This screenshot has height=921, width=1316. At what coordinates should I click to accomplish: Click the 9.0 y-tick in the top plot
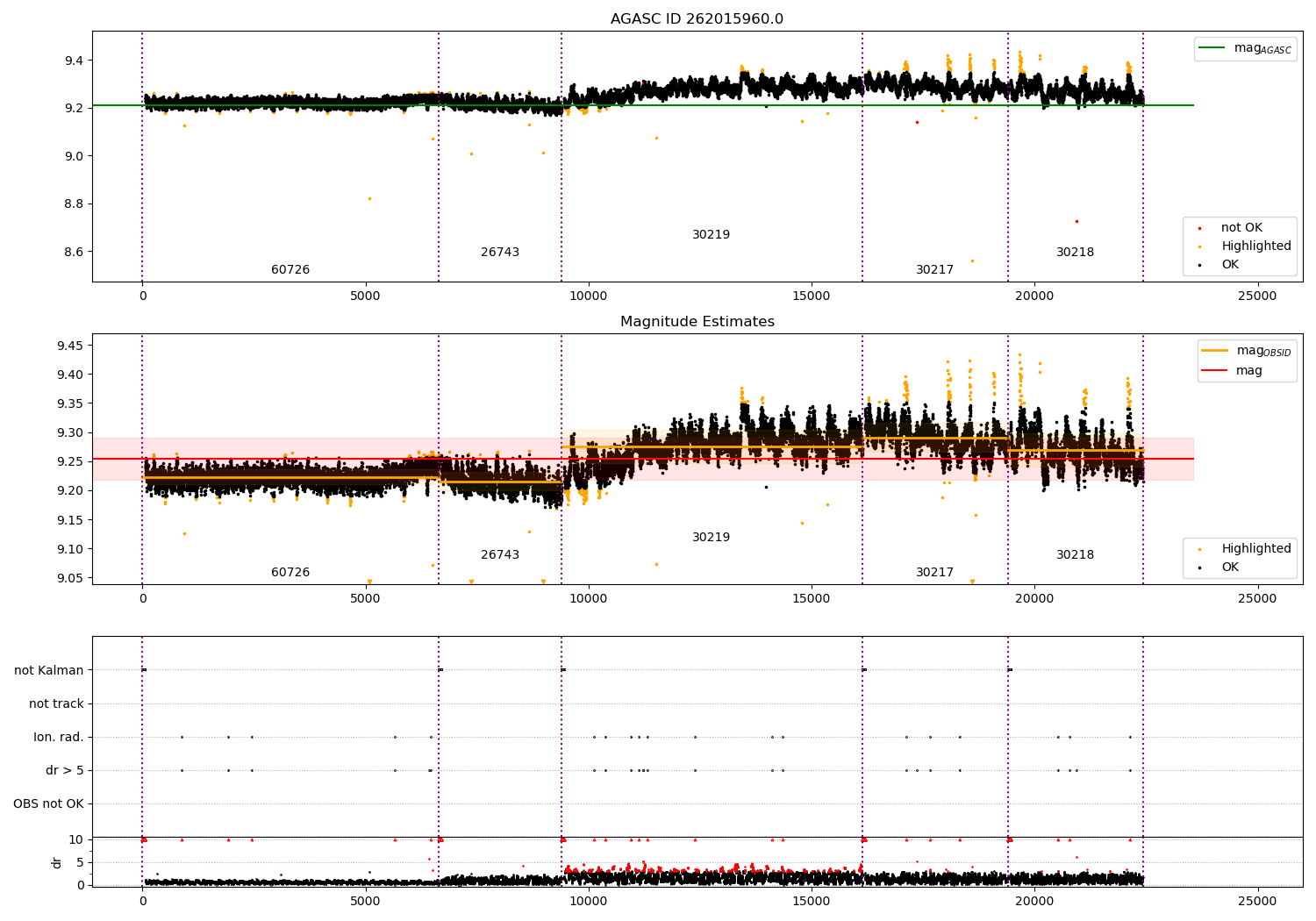tap(75, 156)
